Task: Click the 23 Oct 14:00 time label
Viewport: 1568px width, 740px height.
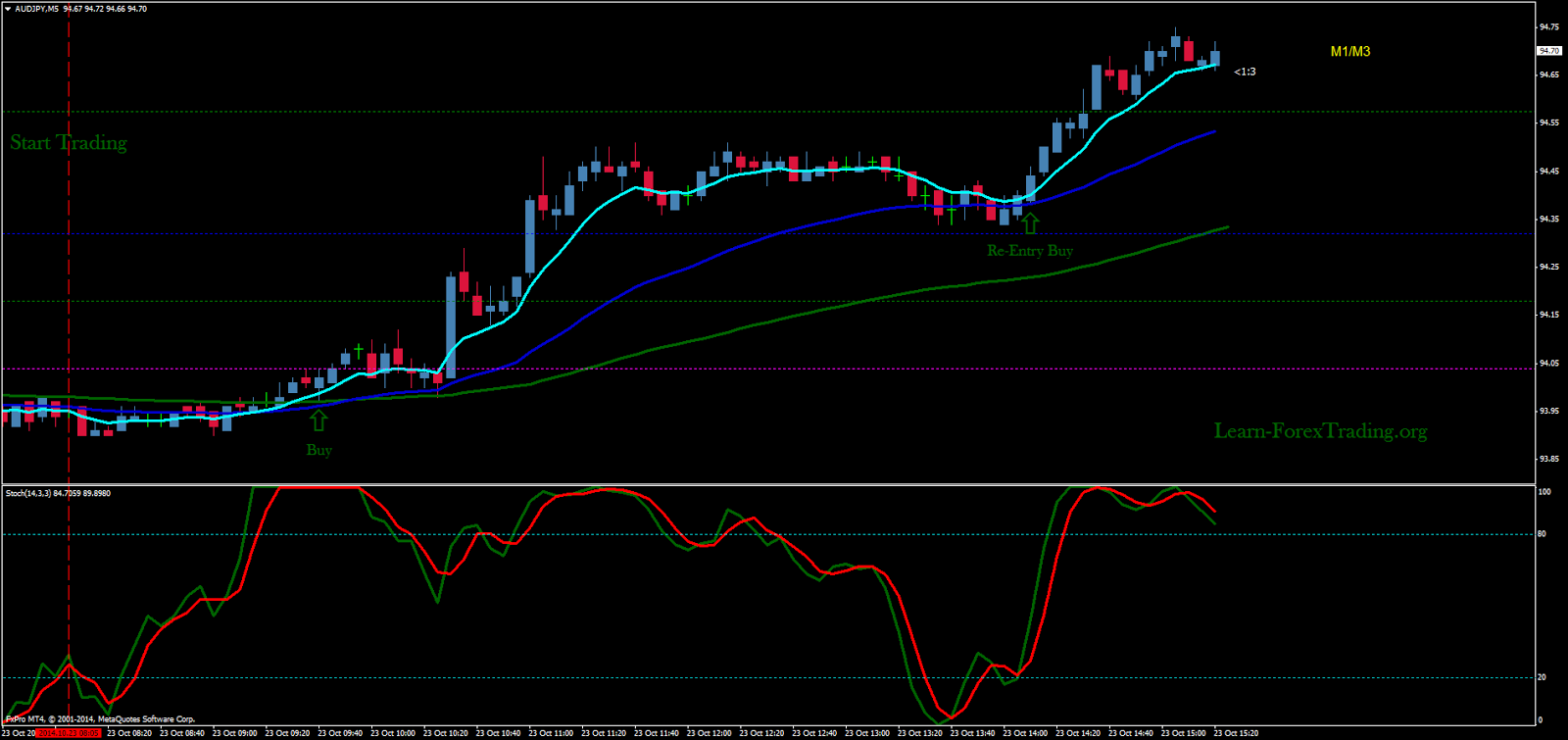Action: (x=1026, y=733)
